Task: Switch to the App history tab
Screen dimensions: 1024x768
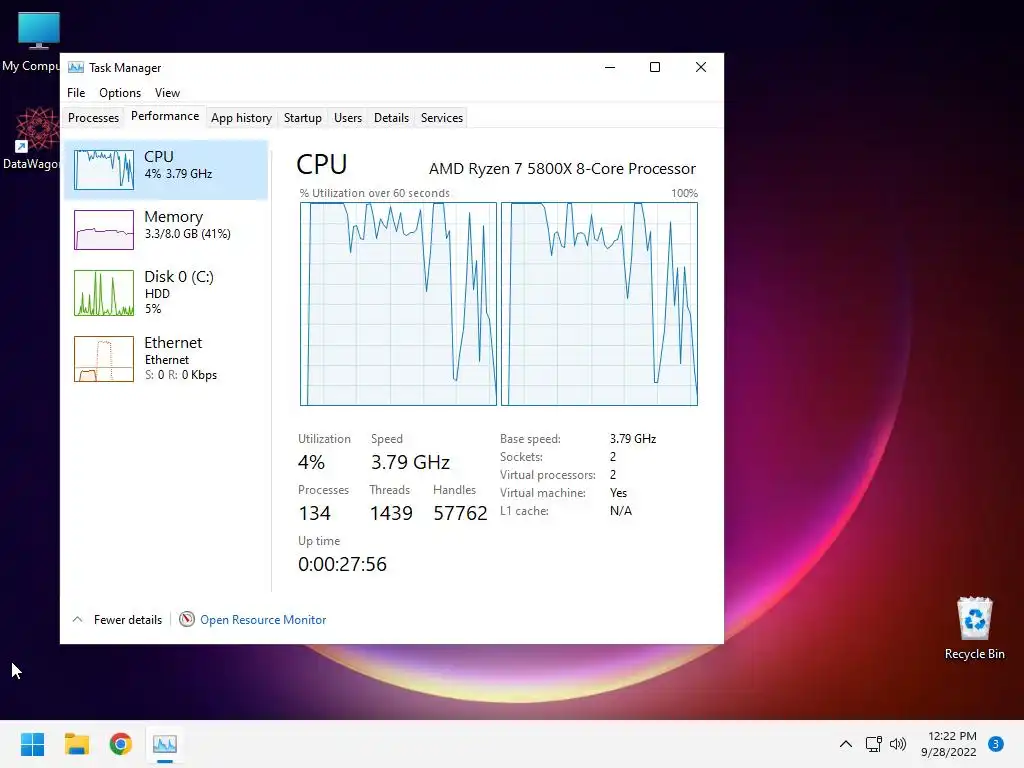Action: tap(241, 118)
